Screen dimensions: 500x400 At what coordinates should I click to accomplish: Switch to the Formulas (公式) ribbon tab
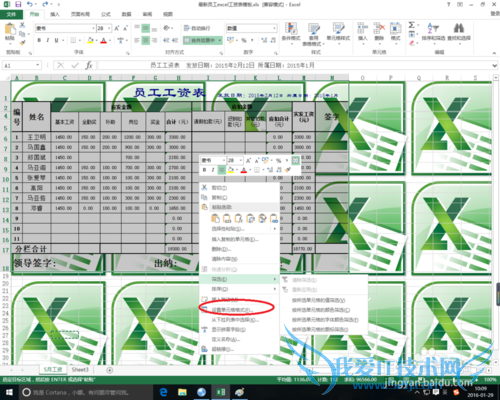(106, 14)
